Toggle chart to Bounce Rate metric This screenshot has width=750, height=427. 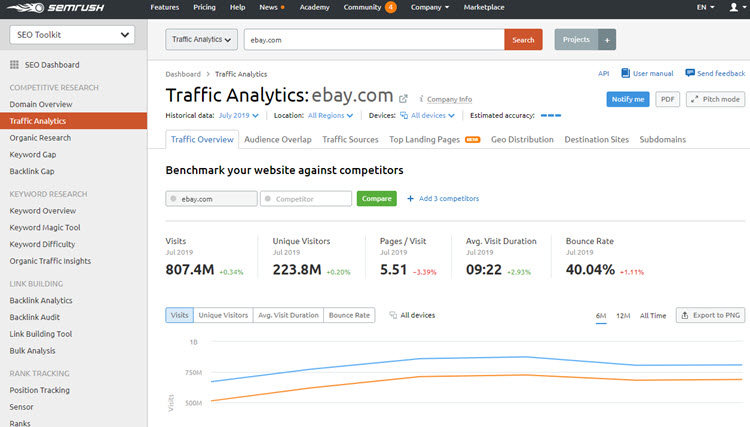349,315
